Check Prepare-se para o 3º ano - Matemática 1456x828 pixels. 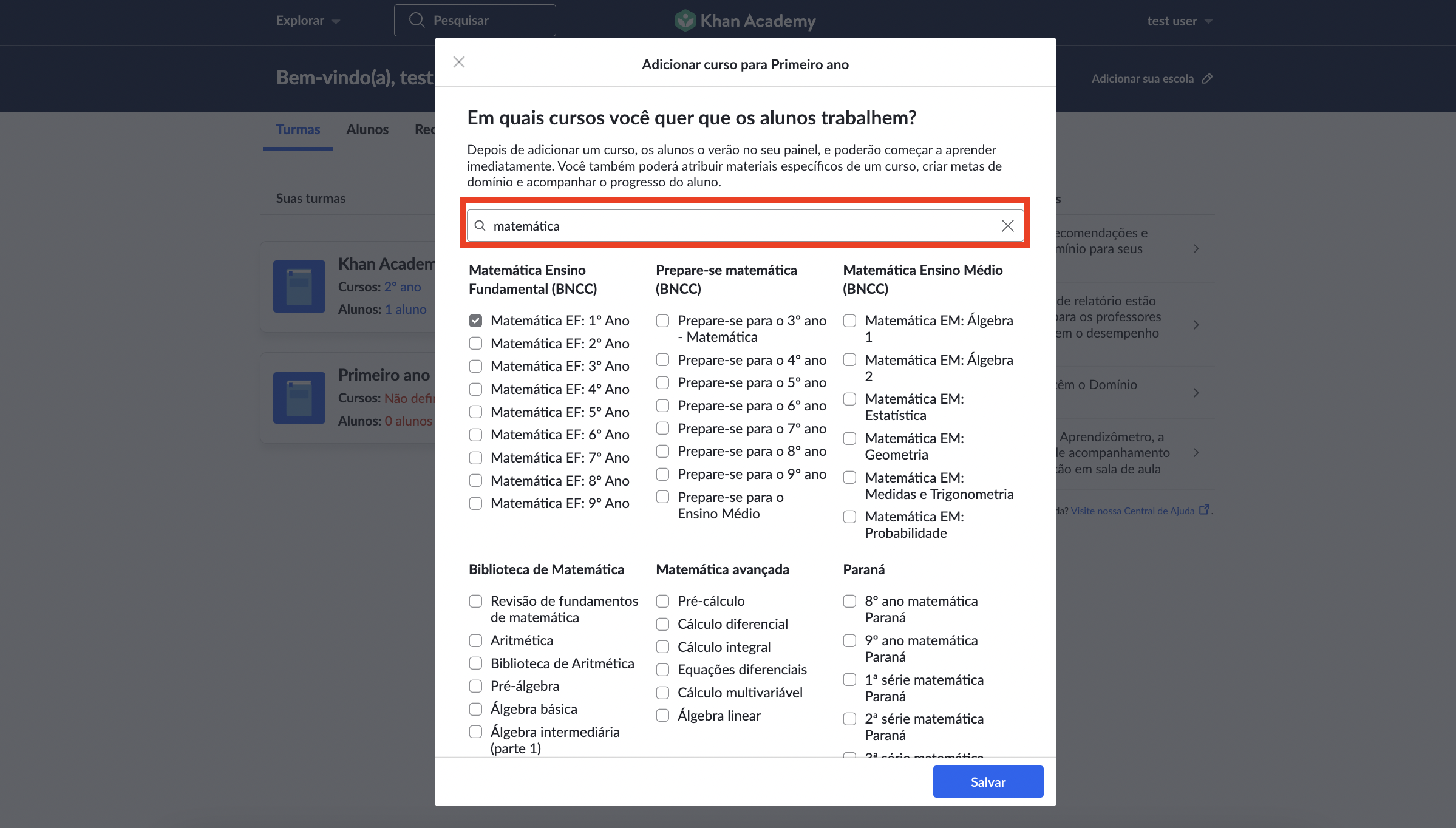(662, 321)
